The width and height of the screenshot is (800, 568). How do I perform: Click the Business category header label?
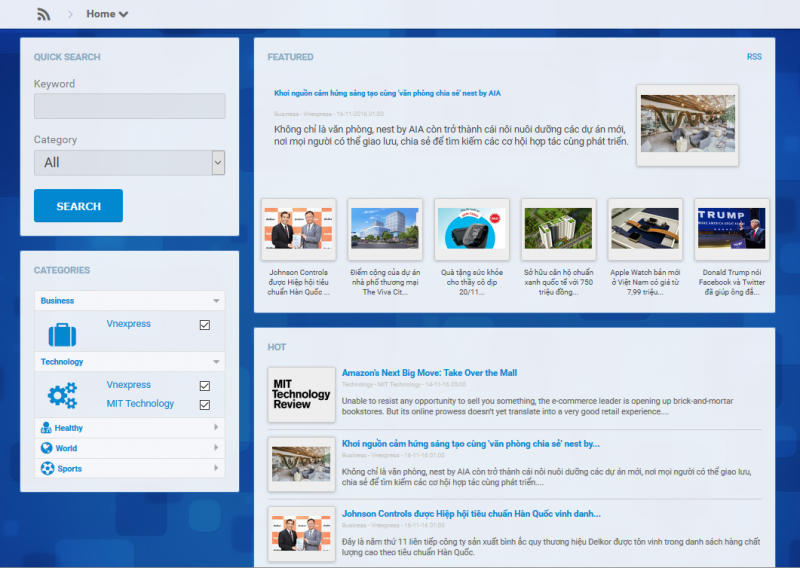(57, 301)
